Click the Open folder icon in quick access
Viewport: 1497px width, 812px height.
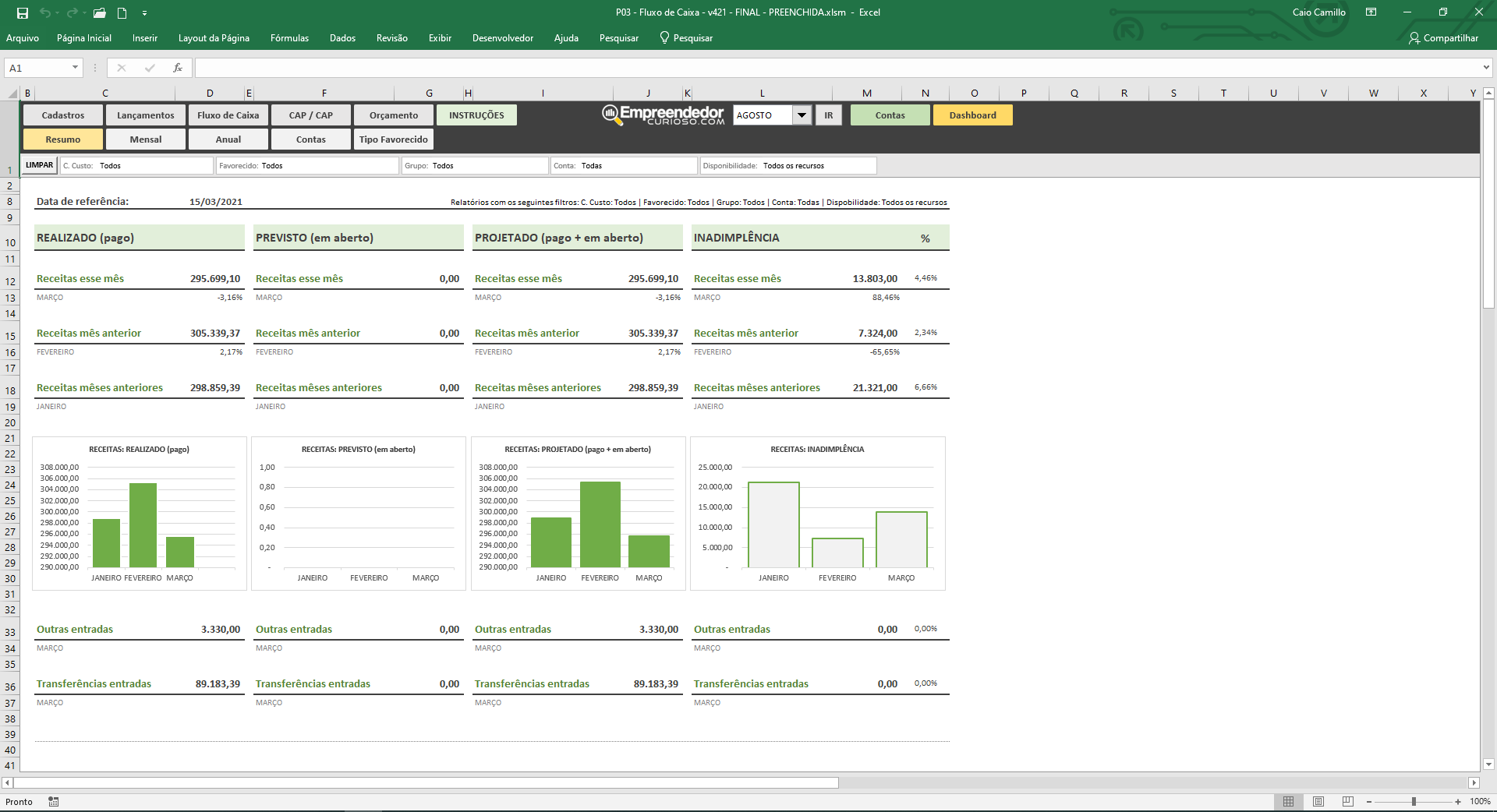[x=99, y=12]
